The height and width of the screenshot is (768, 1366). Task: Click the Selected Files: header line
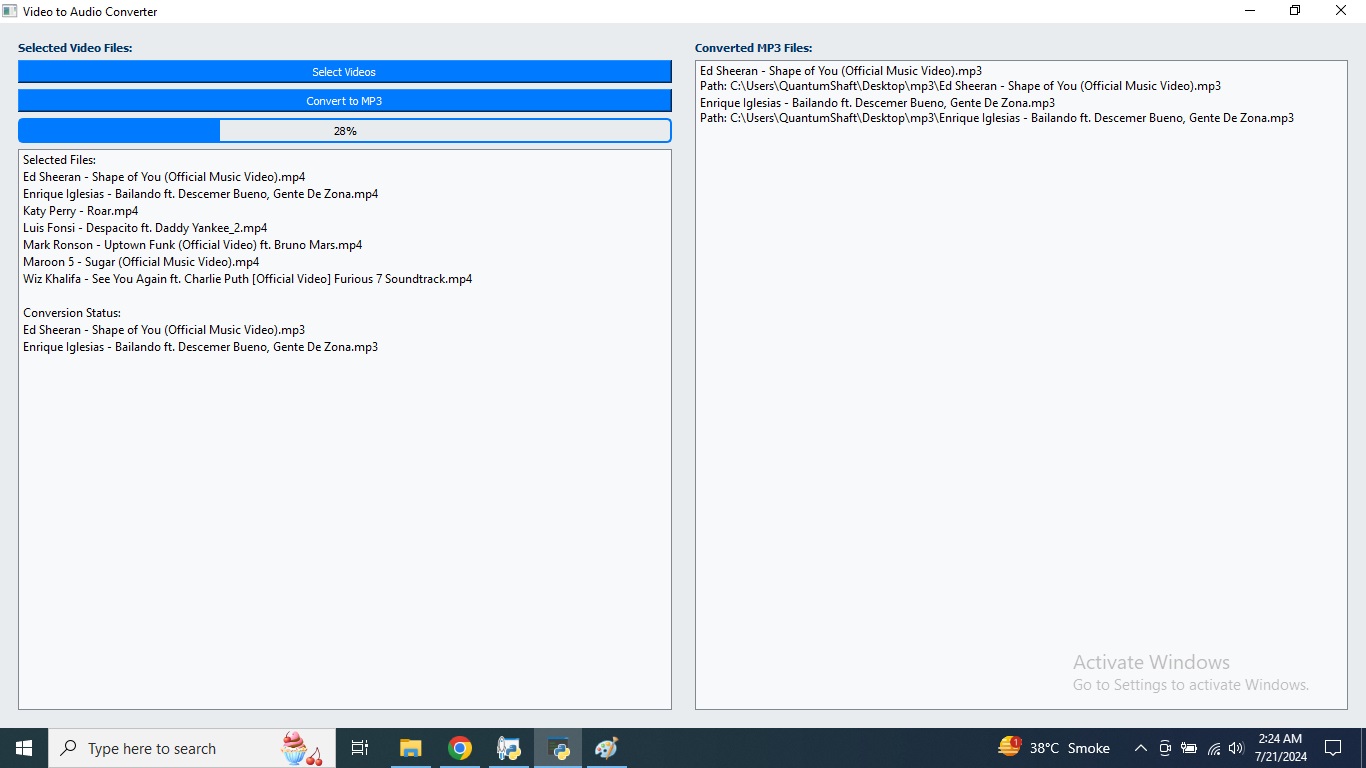pyautogui.click(x=60, y=160)
